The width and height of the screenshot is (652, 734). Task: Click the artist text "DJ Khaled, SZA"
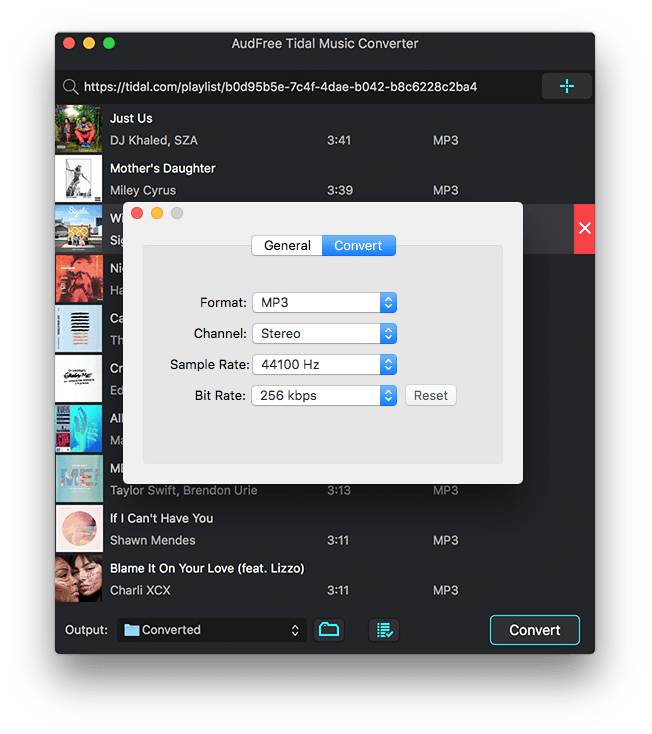click(154, 140)
